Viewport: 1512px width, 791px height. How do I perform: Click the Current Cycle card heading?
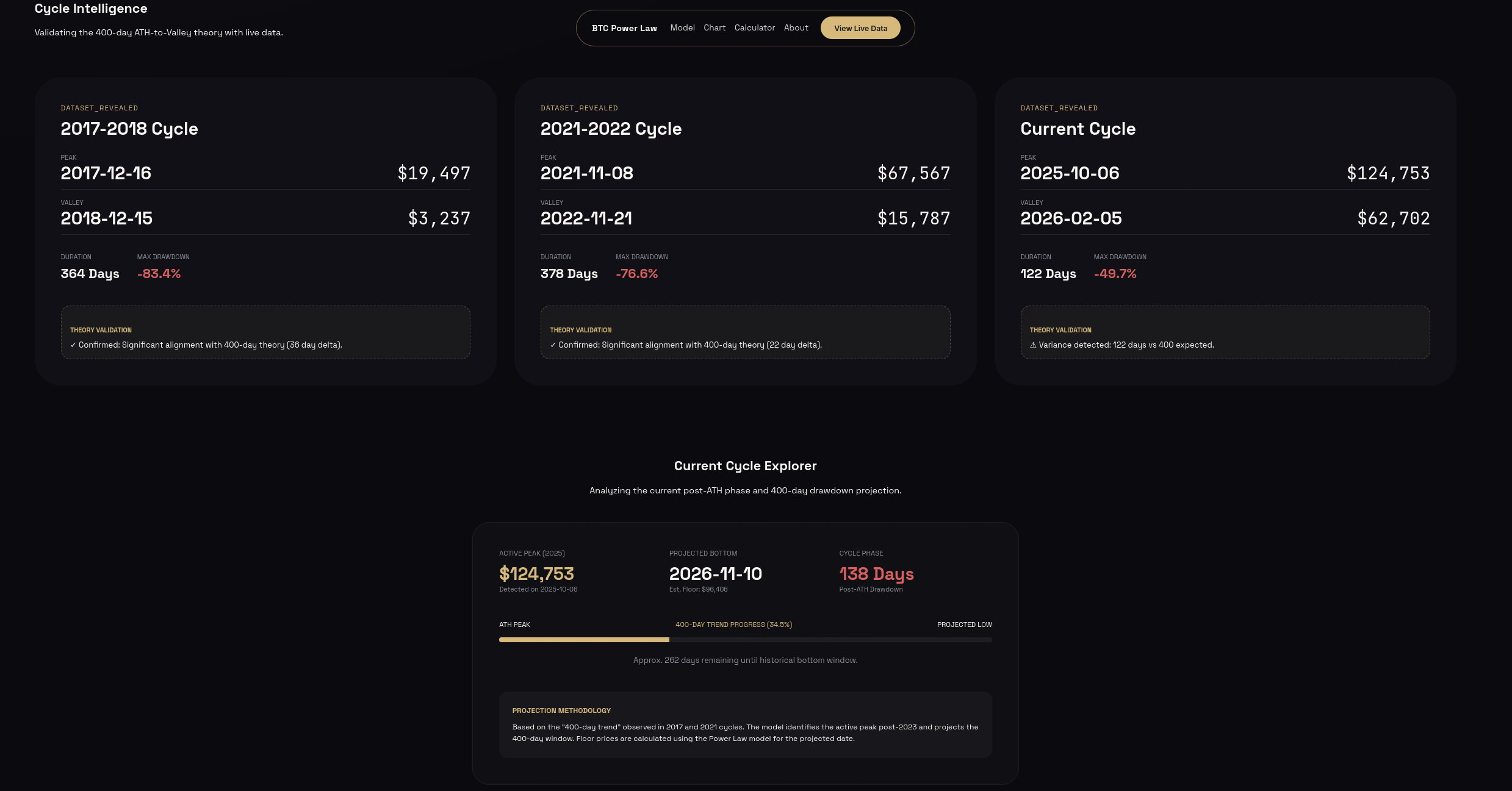pos(1078,129)
